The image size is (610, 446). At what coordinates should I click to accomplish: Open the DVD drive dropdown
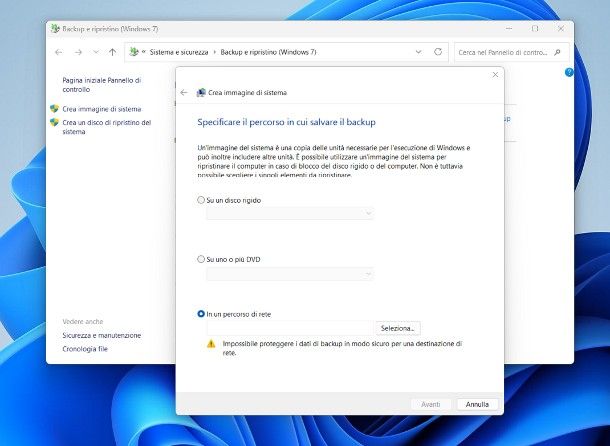point(290,274)
